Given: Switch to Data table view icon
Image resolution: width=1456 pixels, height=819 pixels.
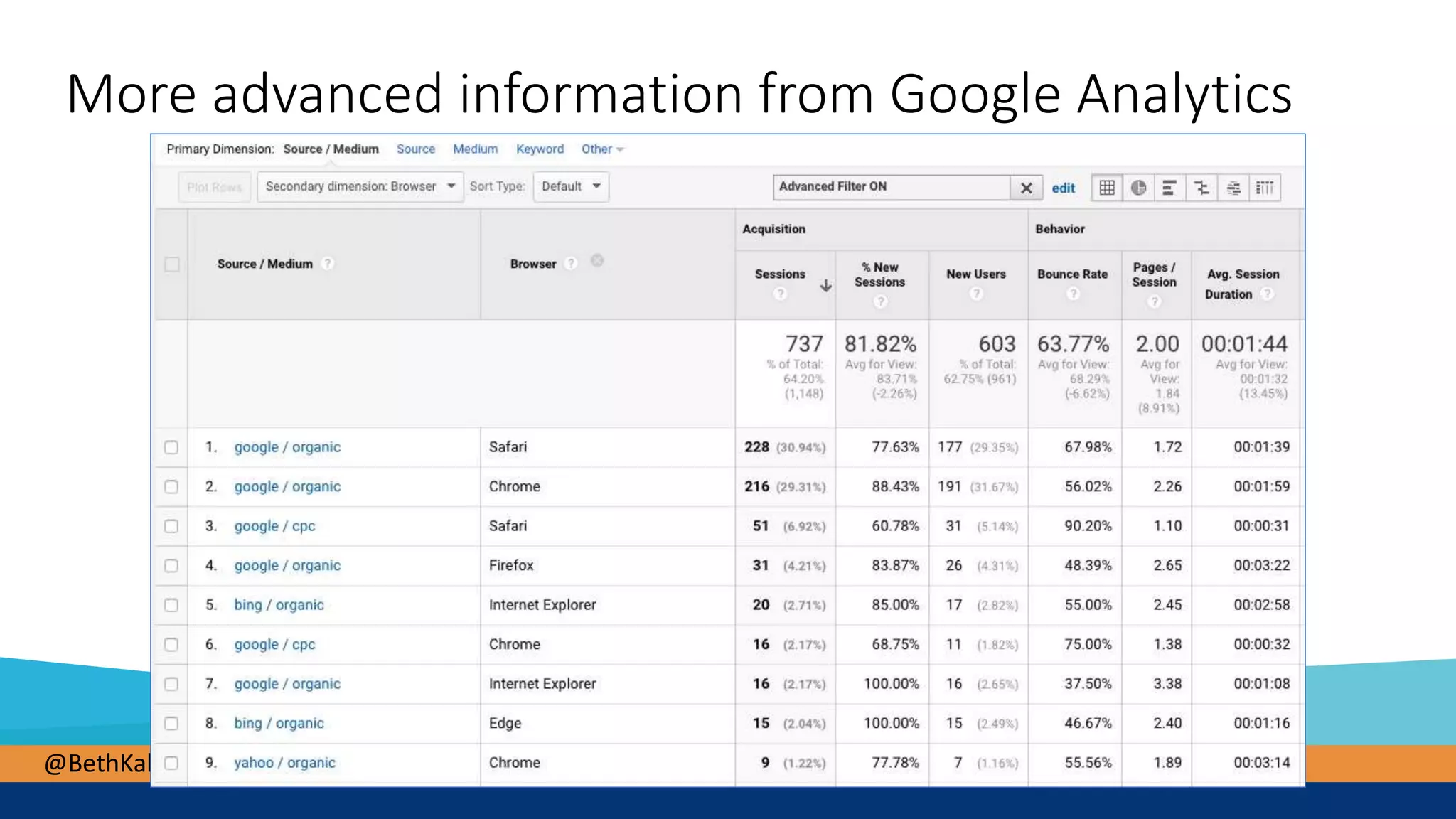Looking at the screenshot, I should point(1107,188).
